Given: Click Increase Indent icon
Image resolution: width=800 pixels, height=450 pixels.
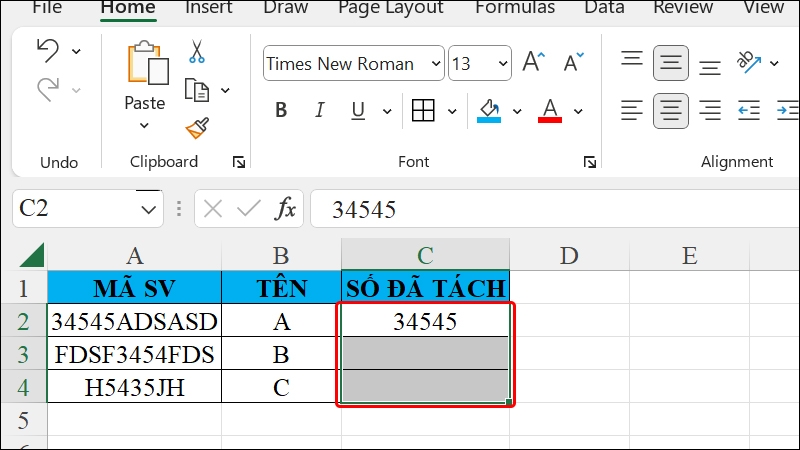Looking at the screenshot, I should point(787,110).
